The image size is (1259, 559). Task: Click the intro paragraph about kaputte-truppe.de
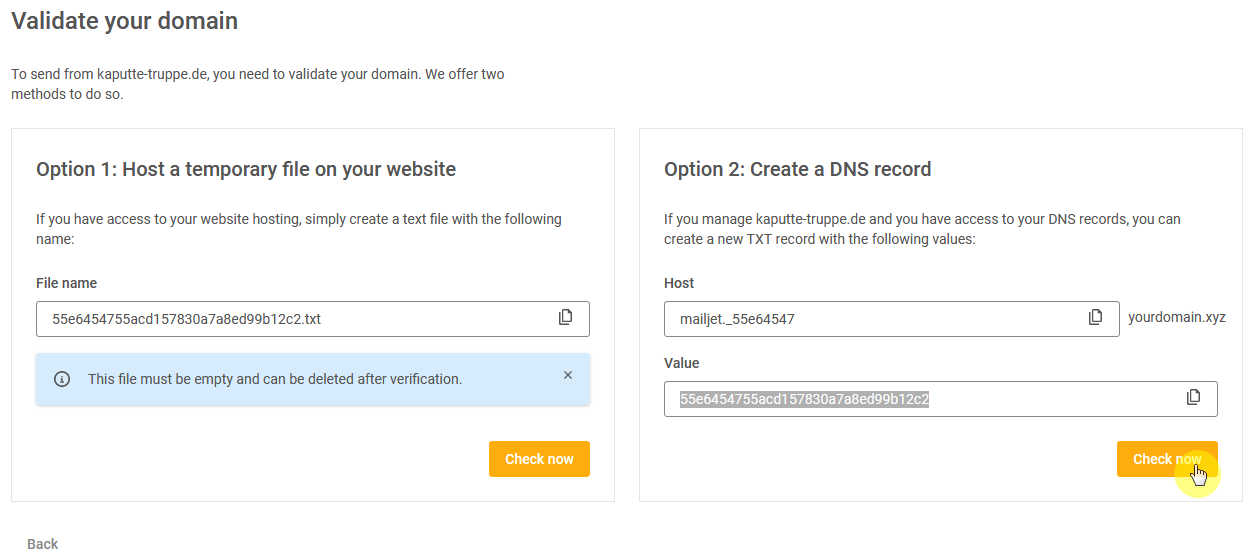[257, 84]
